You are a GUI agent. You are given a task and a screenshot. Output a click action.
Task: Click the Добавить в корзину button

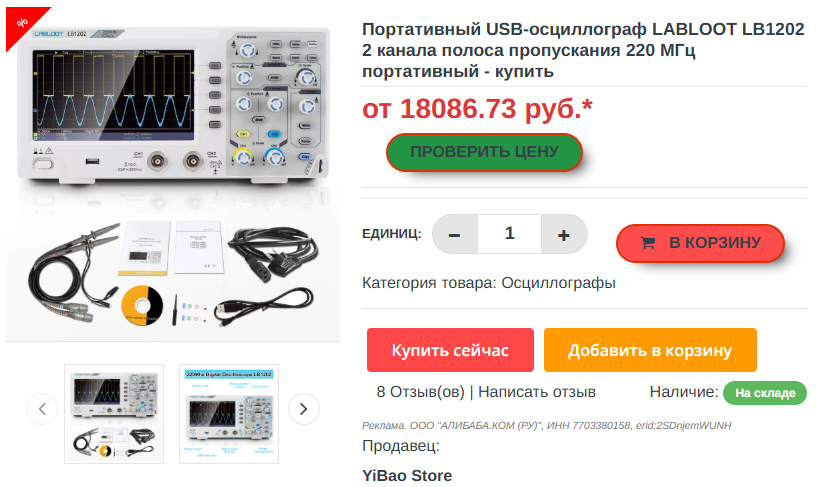coord(650,350)
